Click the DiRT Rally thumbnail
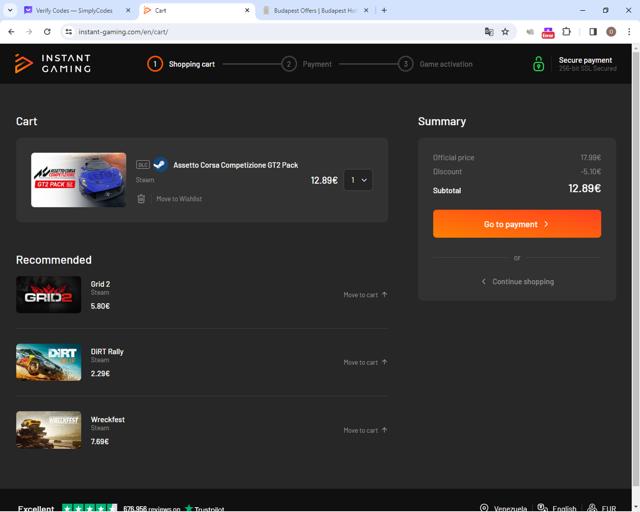 coord(49,362)
